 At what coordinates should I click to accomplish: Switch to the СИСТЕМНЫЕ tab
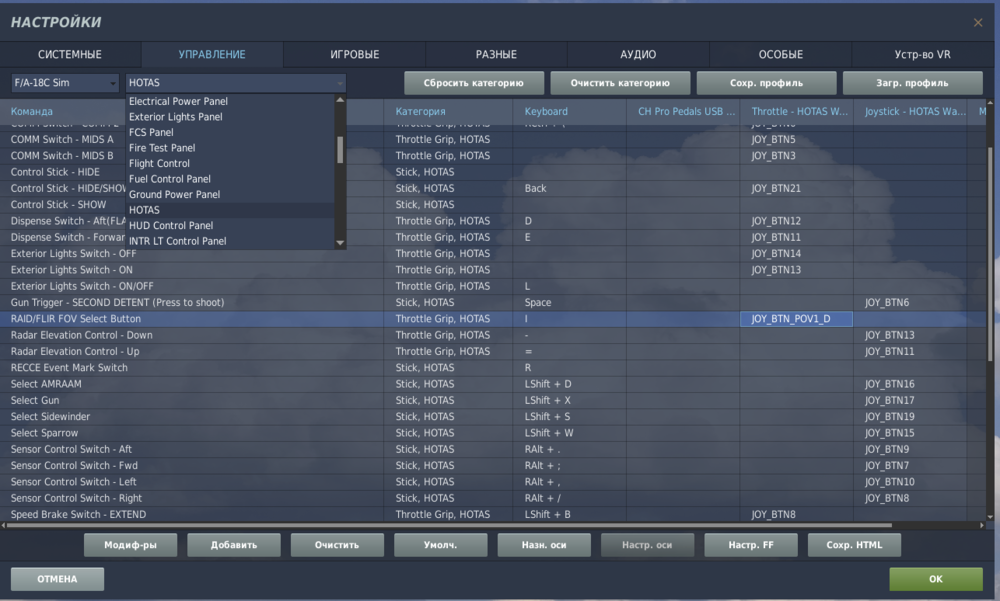click(x=70, y=54)
